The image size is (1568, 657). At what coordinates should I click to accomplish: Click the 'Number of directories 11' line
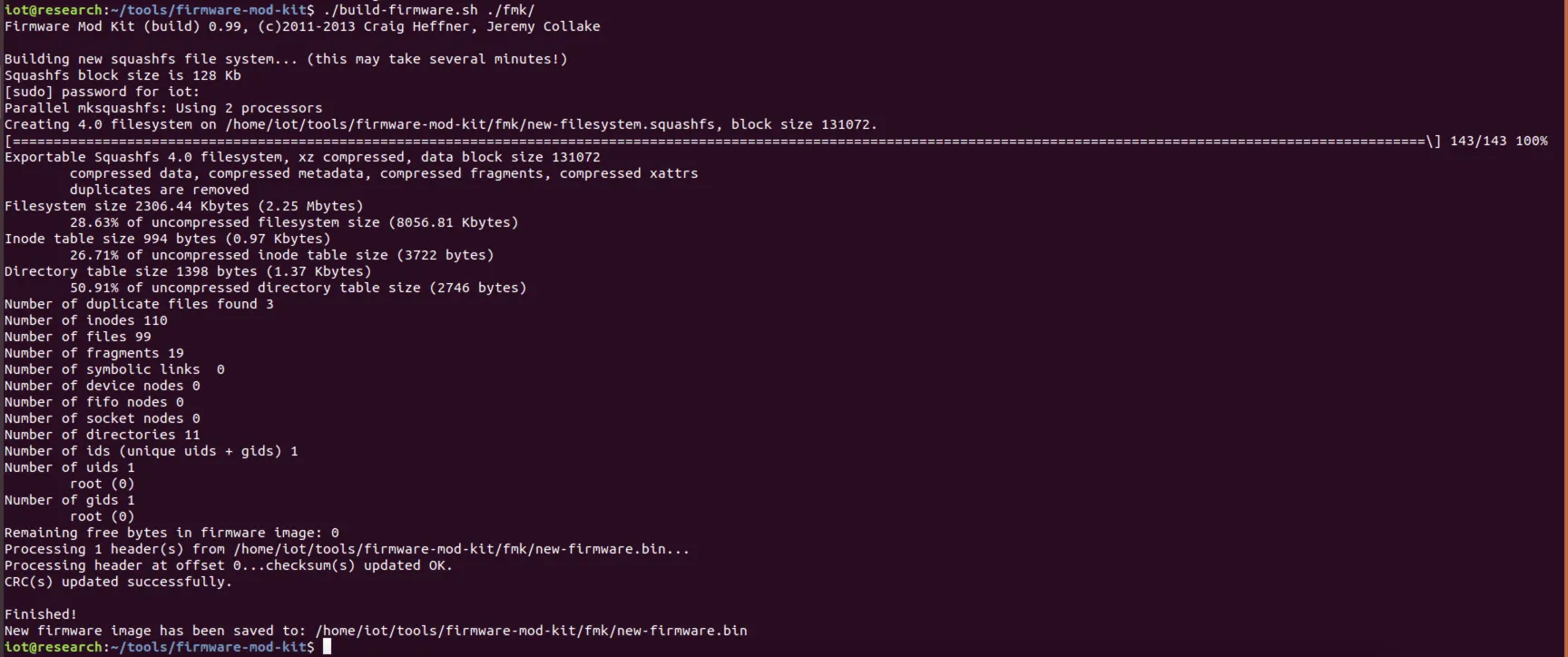click(x=103, y=435)
